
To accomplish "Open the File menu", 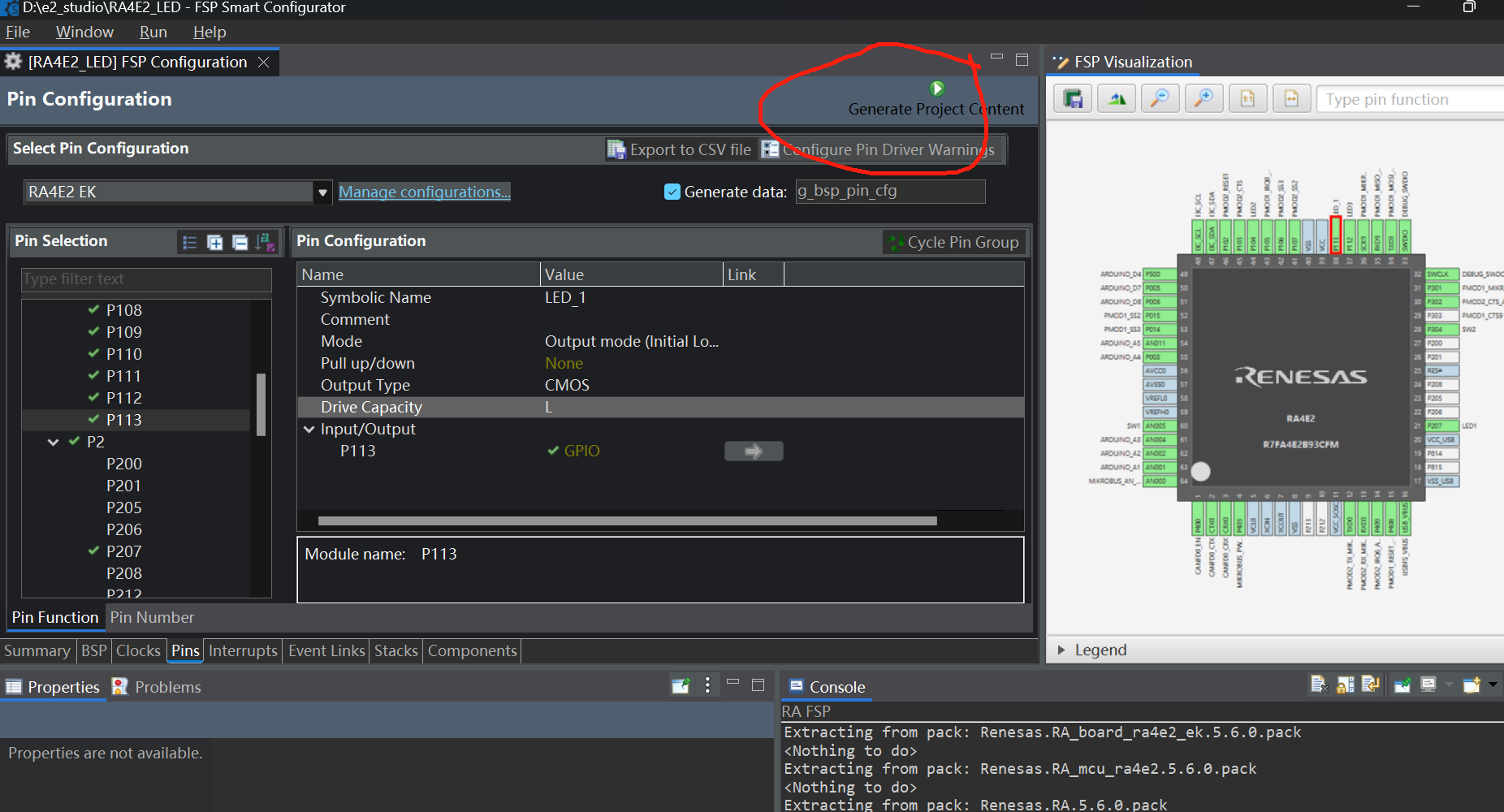I will pyautogui.click(x=18, y=32).
